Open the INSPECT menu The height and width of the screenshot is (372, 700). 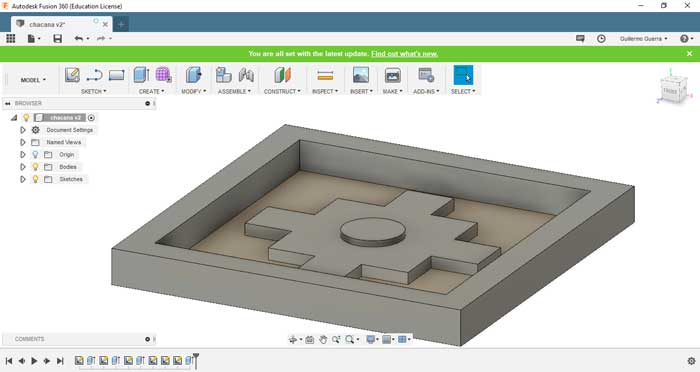[x=325, y=91]
